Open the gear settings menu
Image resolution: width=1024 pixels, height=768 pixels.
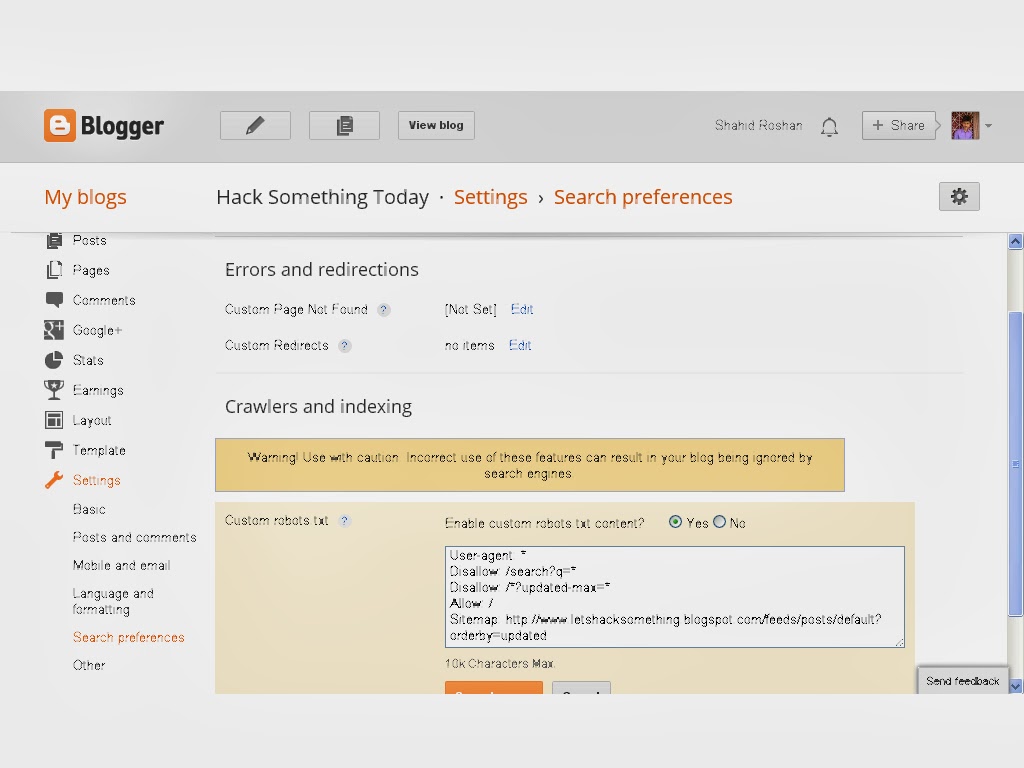tap(959, 197)
